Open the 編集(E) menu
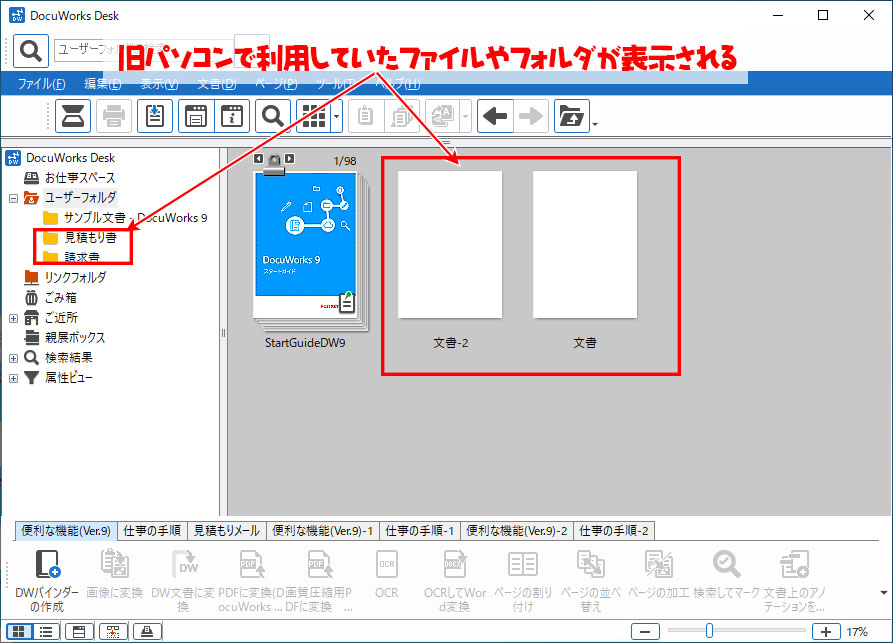Image resolution: width=893 pixels, height=643 pixels. pos(103,84)
